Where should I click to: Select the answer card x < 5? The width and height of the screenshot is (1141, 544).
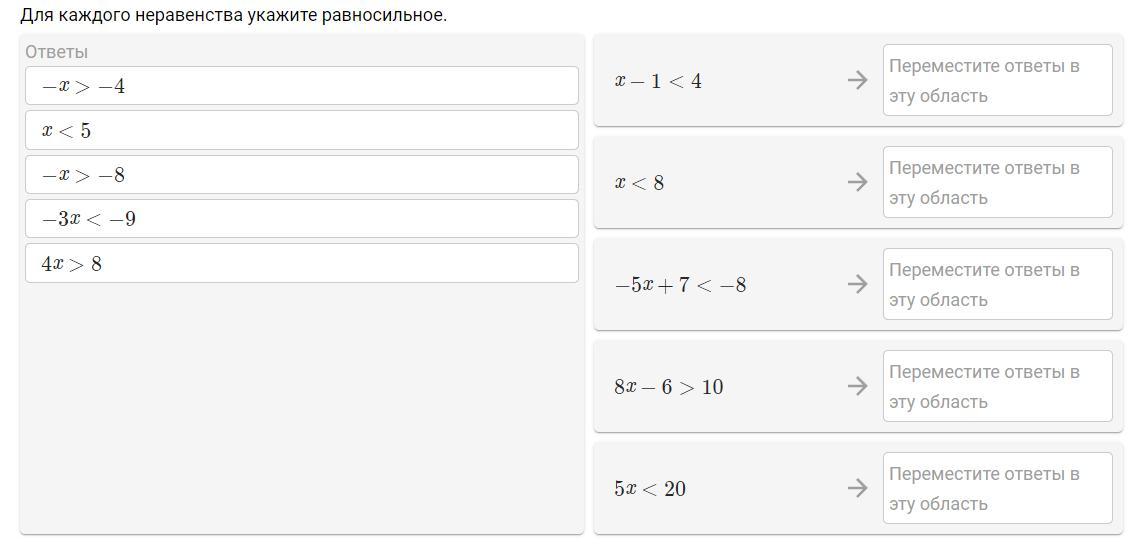[x=302, y=130]
